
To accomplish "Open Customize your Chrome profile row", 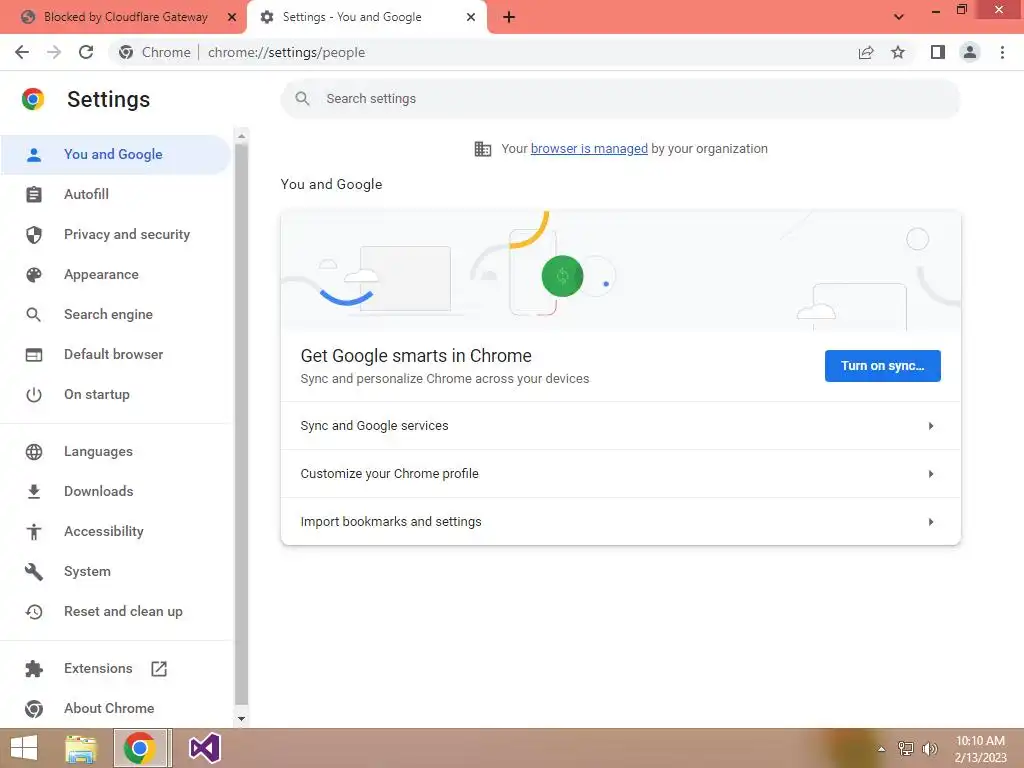I will point(620,473).
